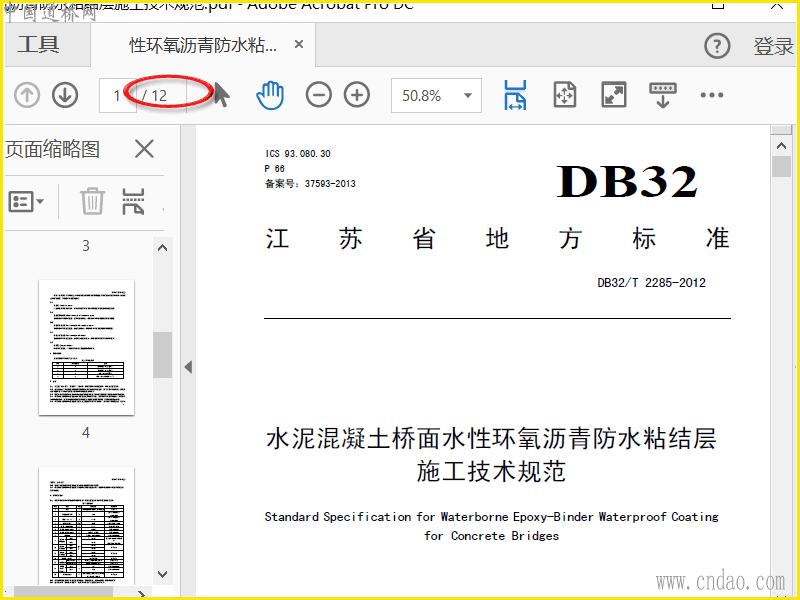Click the 施工技术规范 title line
The width and height of the screenshot is (800, 600).
point(491,471)
